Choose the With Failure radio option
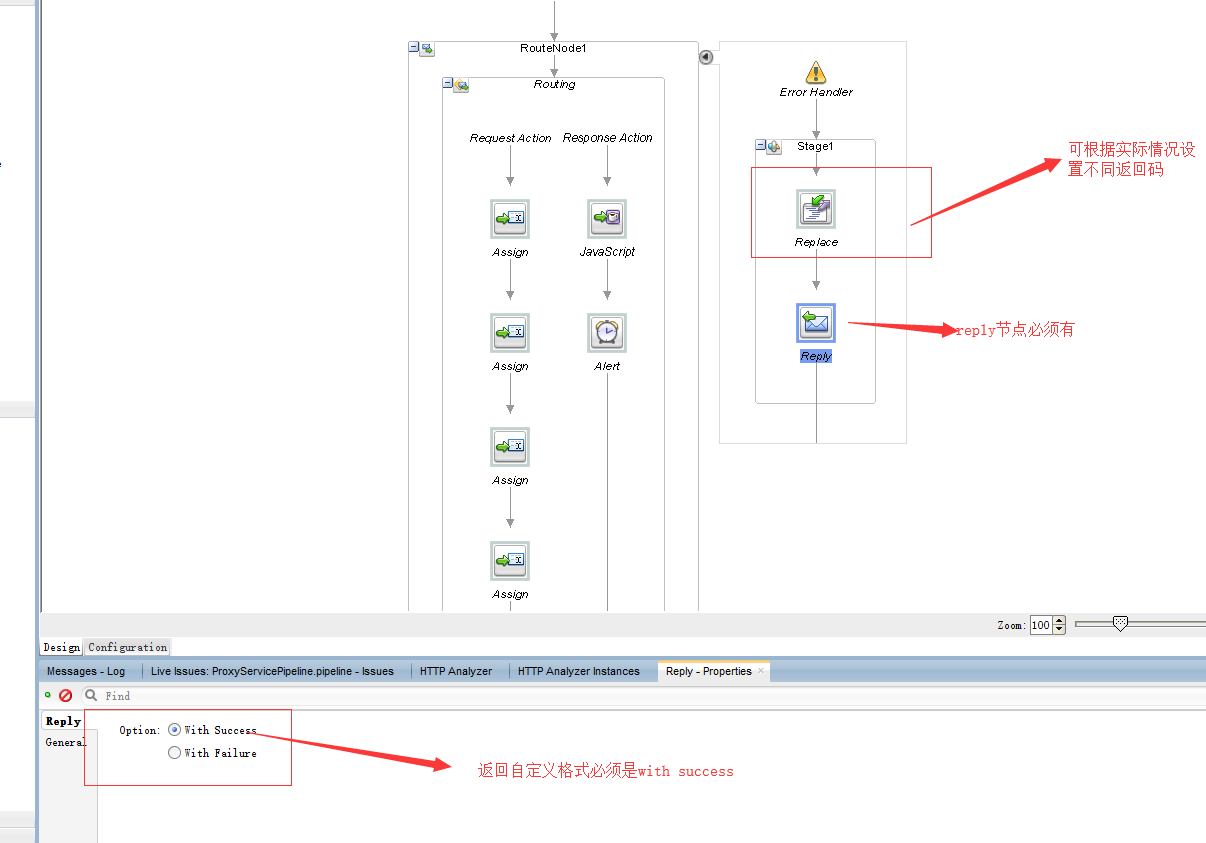1206x843 pixels. (175, 753)
